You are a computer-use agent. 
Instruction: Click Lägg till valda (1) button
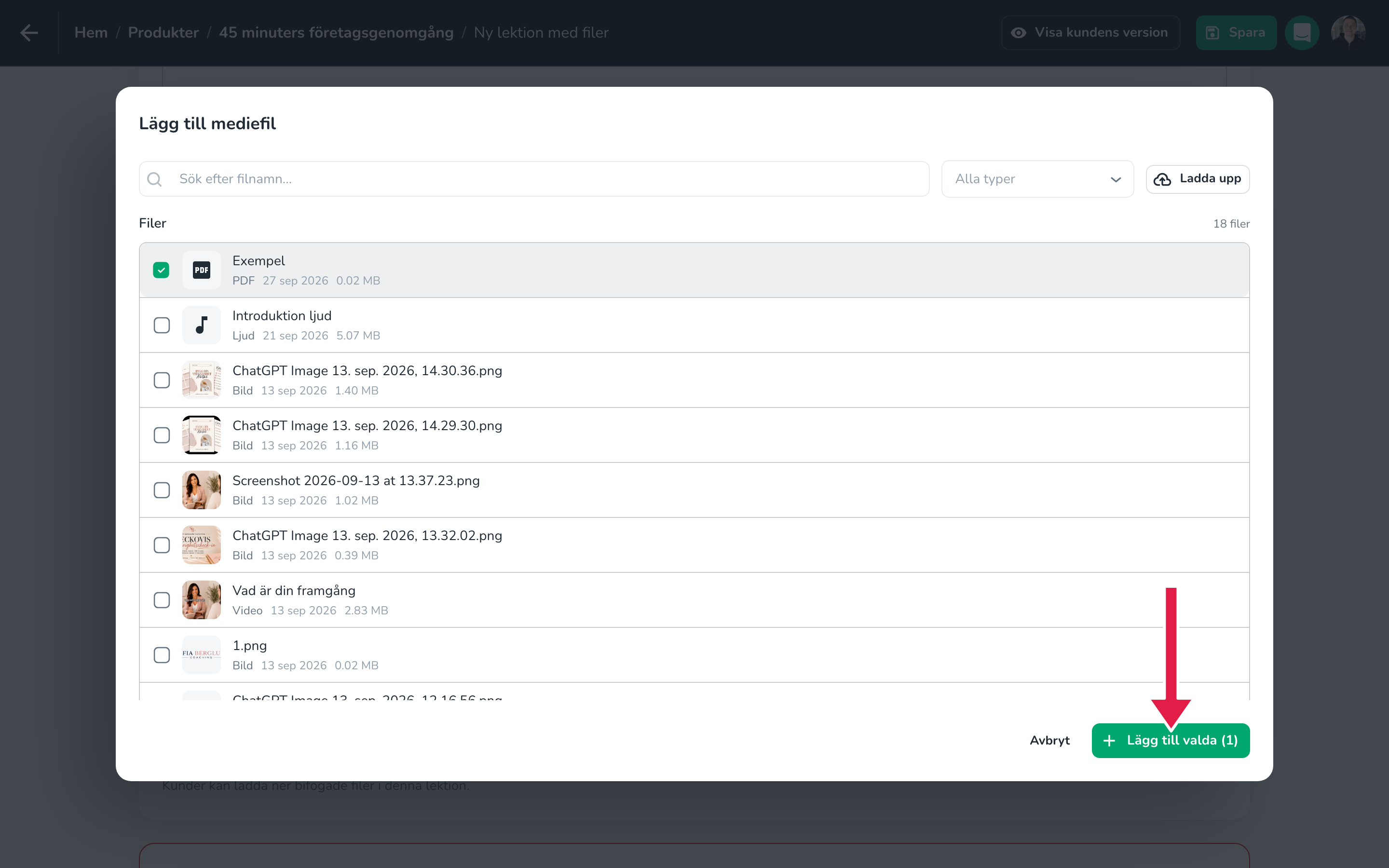[x=1171, y=741]
